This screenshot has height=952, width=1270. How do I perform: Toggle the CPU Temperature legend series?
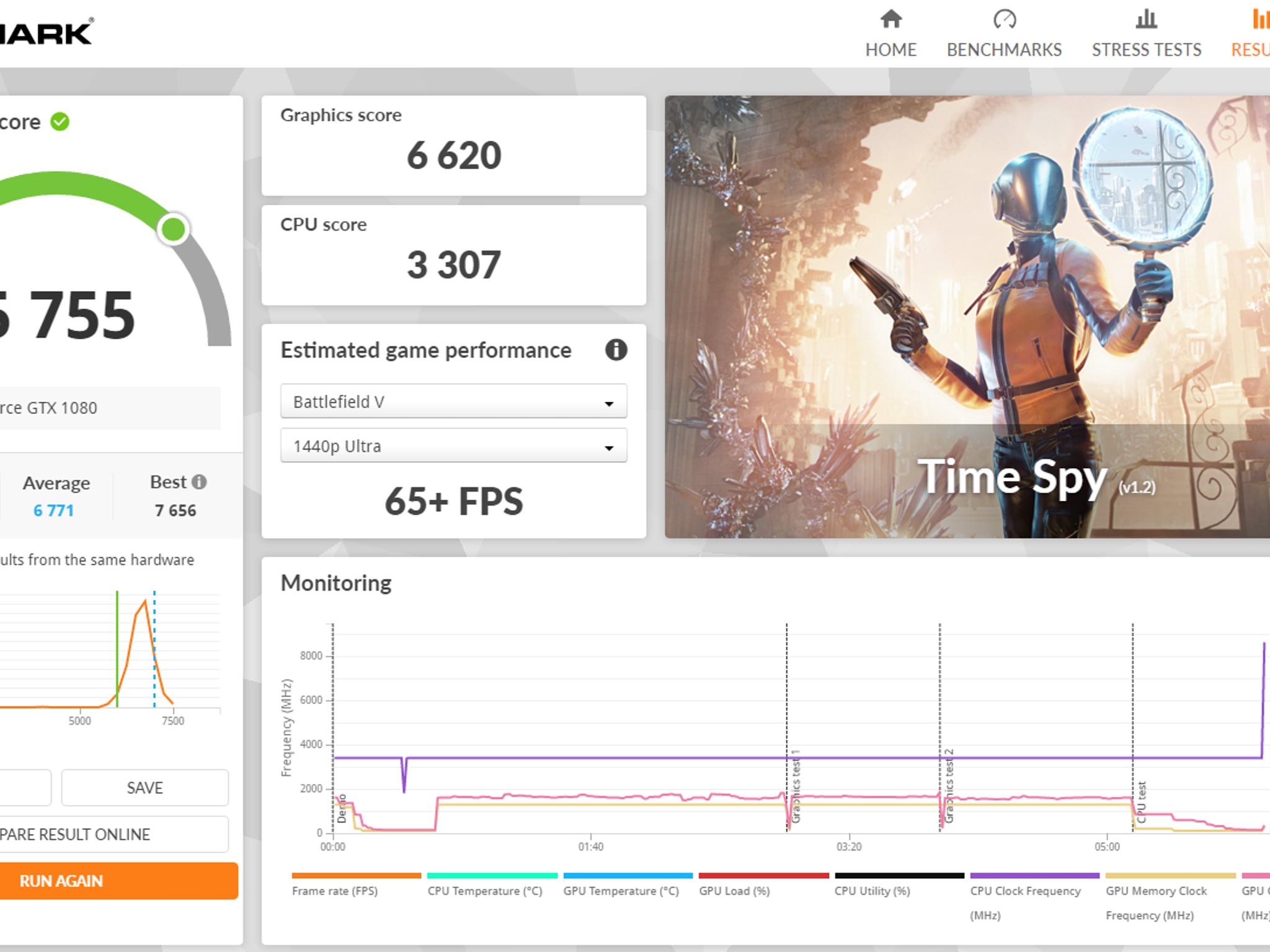(x=484, y=891)
